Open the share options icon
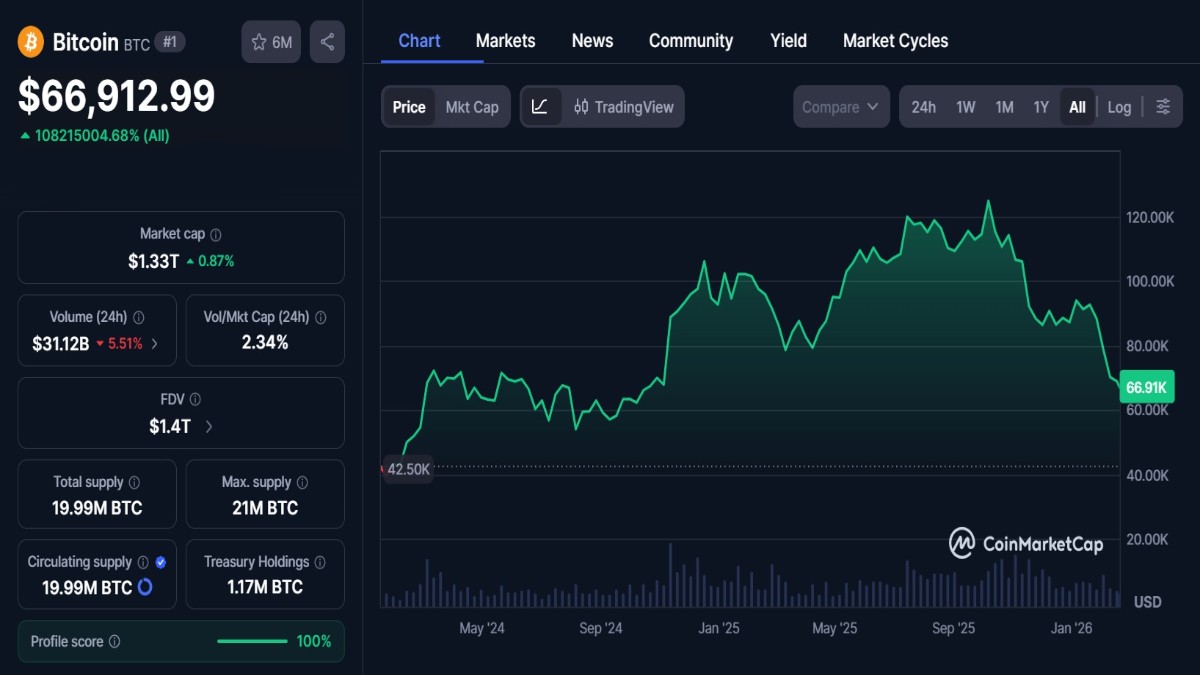This screenshot has width=1200, height=675. pyautogui.click(x=327, y=41)
